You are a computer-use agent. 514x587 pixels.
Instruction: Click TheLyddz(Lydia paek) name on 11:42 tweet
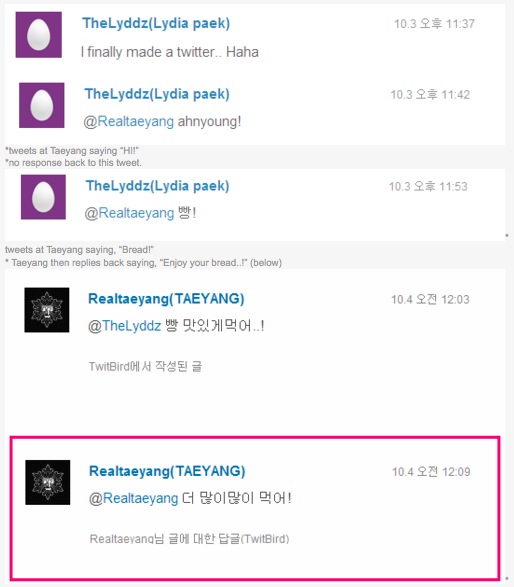(x=157, y=94)
